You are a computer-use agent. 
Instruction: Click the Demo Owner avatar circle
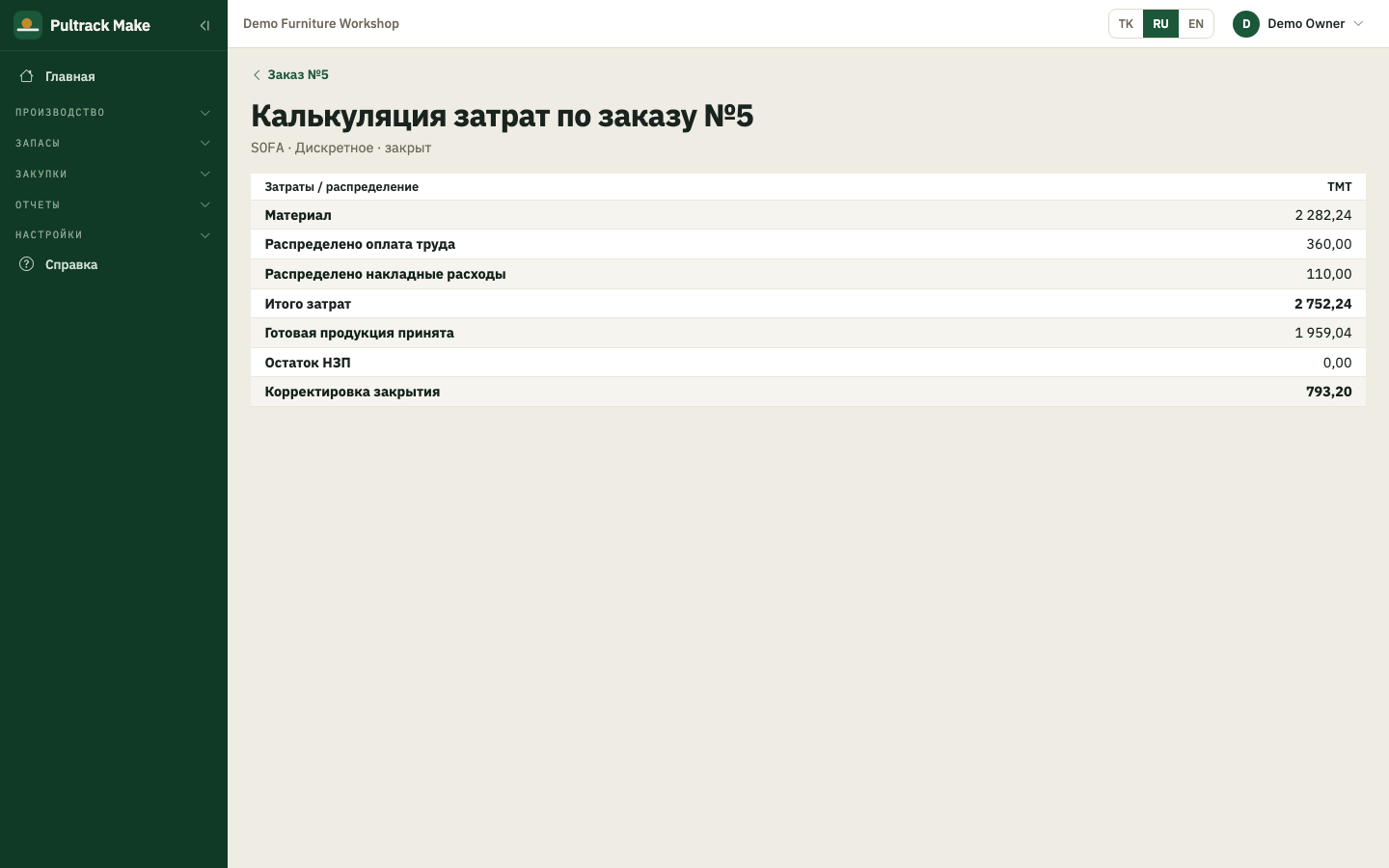(1246, 24)
